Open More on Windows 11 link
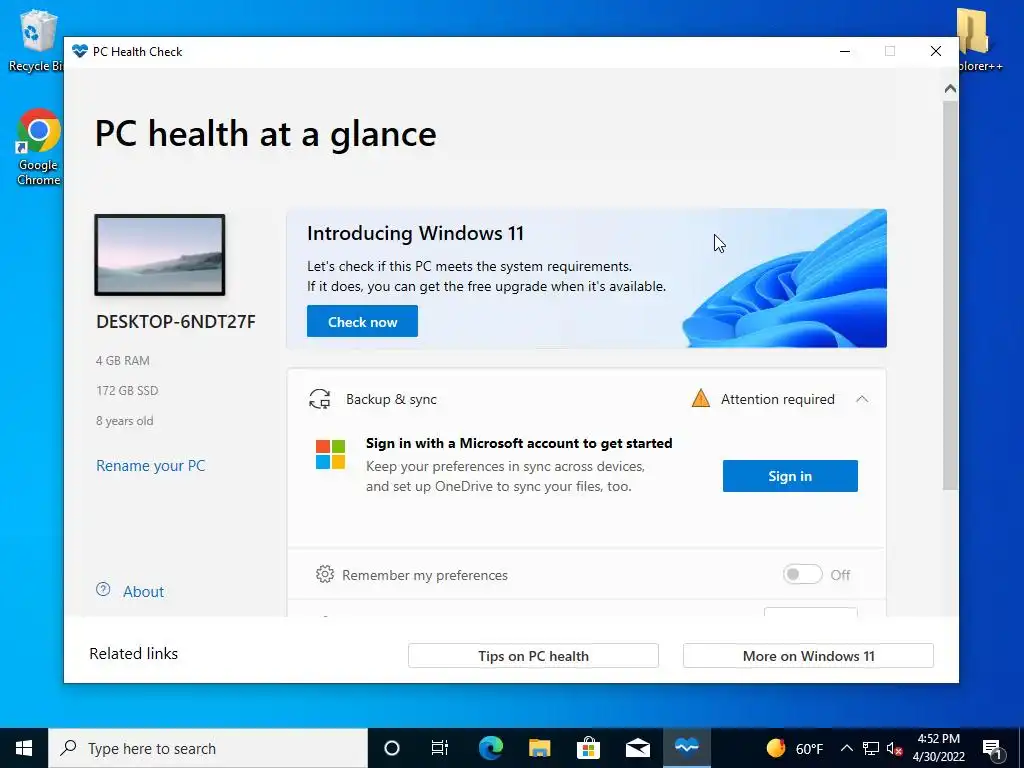This screenshot has height=768, width=1024. pos(808,656)
